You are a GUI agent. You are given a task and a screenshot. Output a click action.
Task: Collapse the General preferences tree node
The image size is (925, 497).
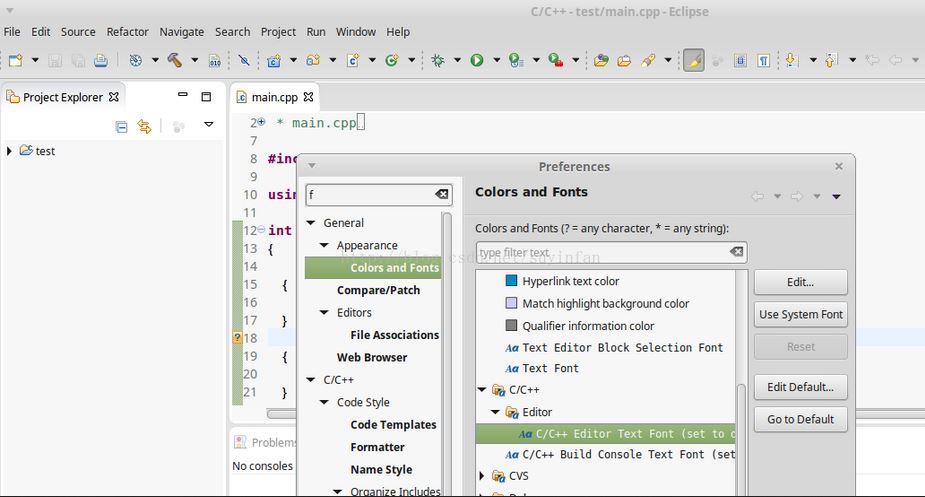pyautogui.click(x=311, y=223)
